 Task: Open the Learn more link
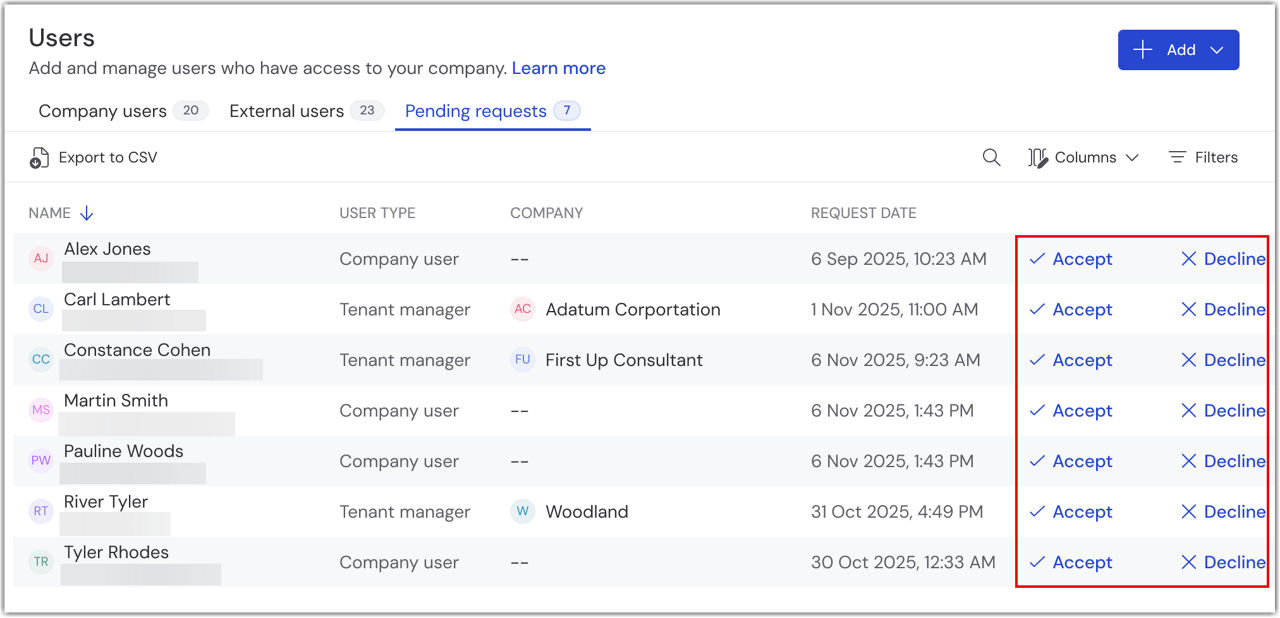pyautogui.click(x=558, y=68)
